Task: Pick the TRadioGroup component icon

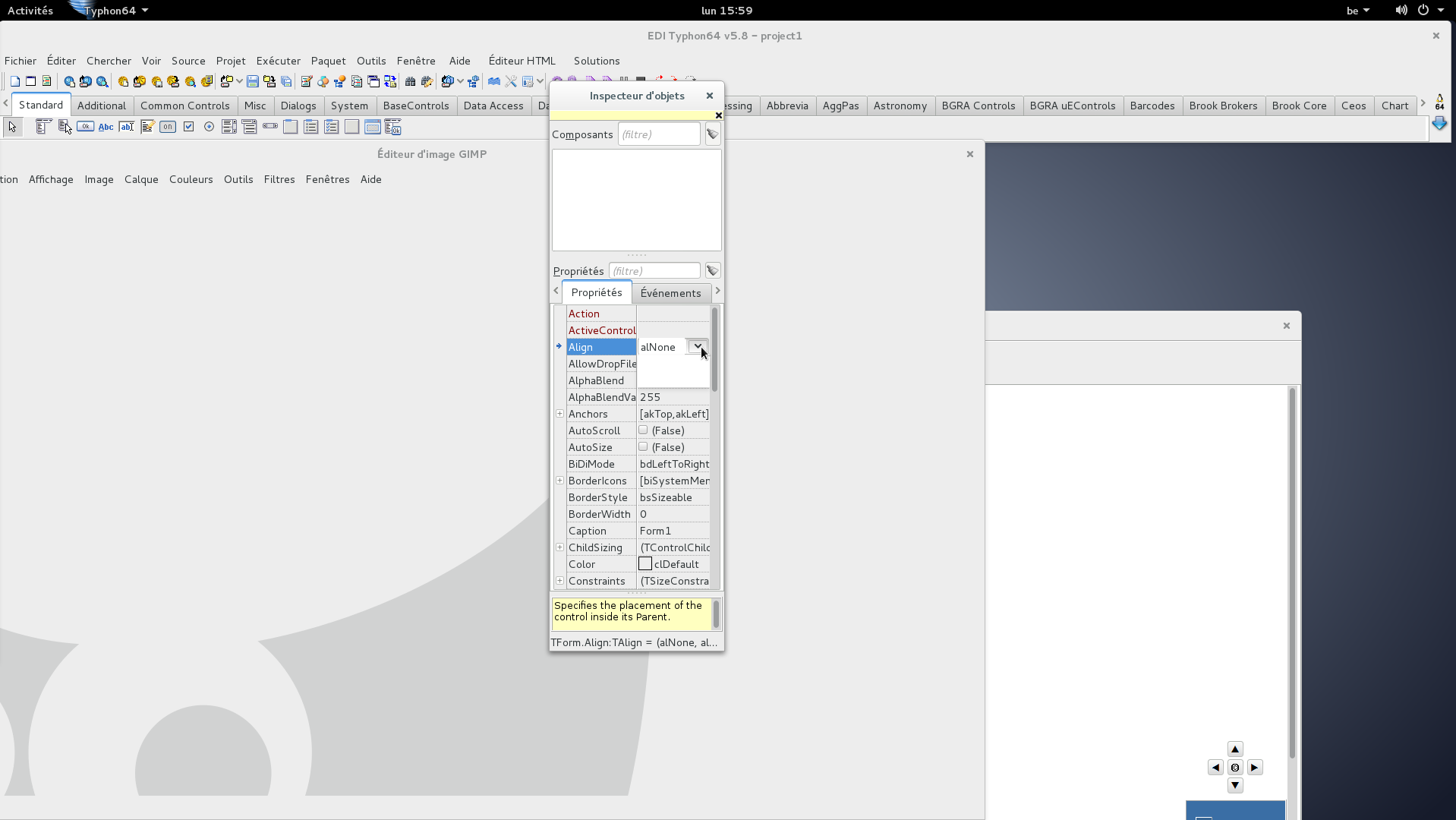Action: pos(311,127)
